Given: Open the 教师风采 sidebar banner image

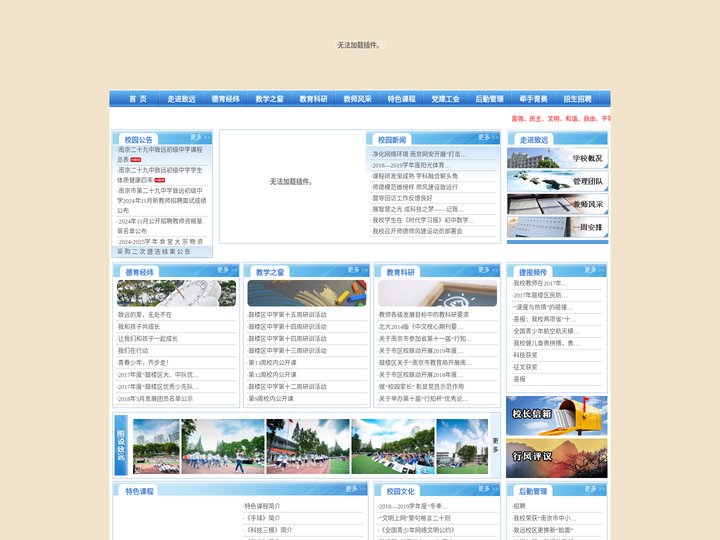Looking at the screenshot, I should (557, 204).
